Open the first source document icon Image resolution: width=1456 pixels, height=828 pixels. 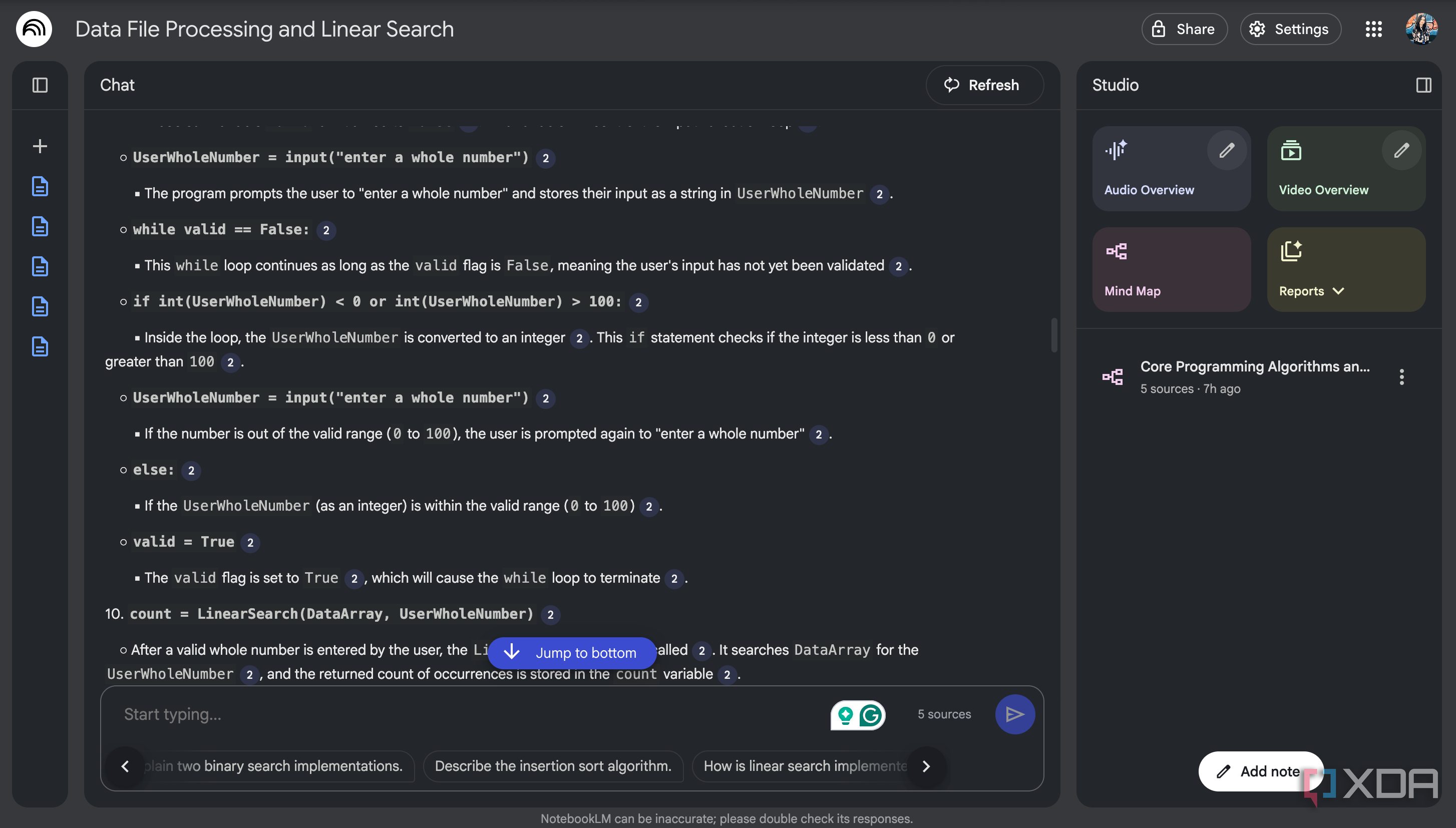40,186
